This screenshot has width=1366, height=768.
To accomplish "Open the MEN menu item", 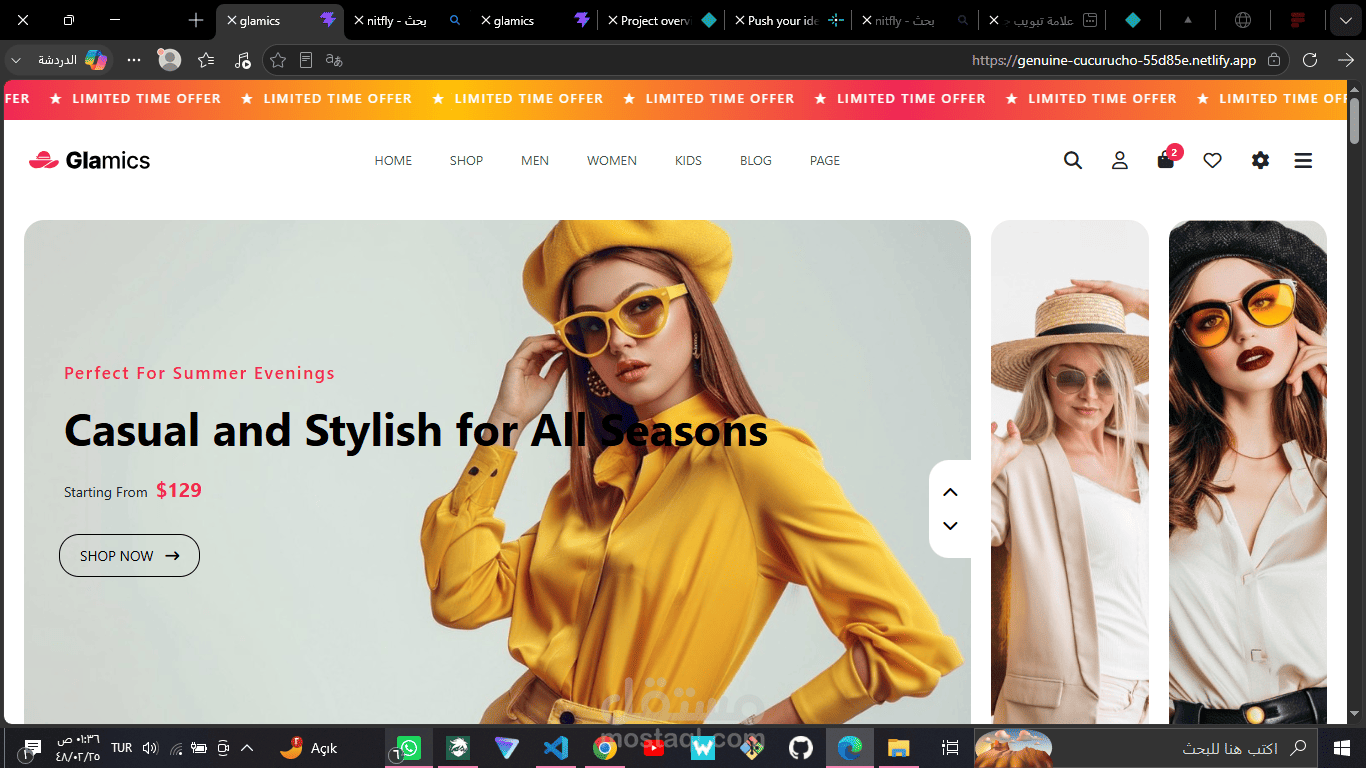I will pos(535,160).
